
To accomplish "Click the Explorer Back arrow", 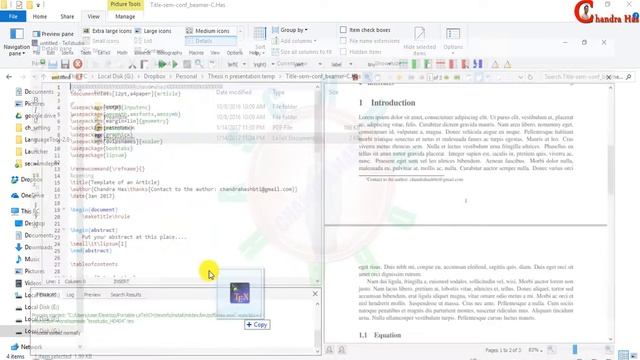I will (9, 77).
